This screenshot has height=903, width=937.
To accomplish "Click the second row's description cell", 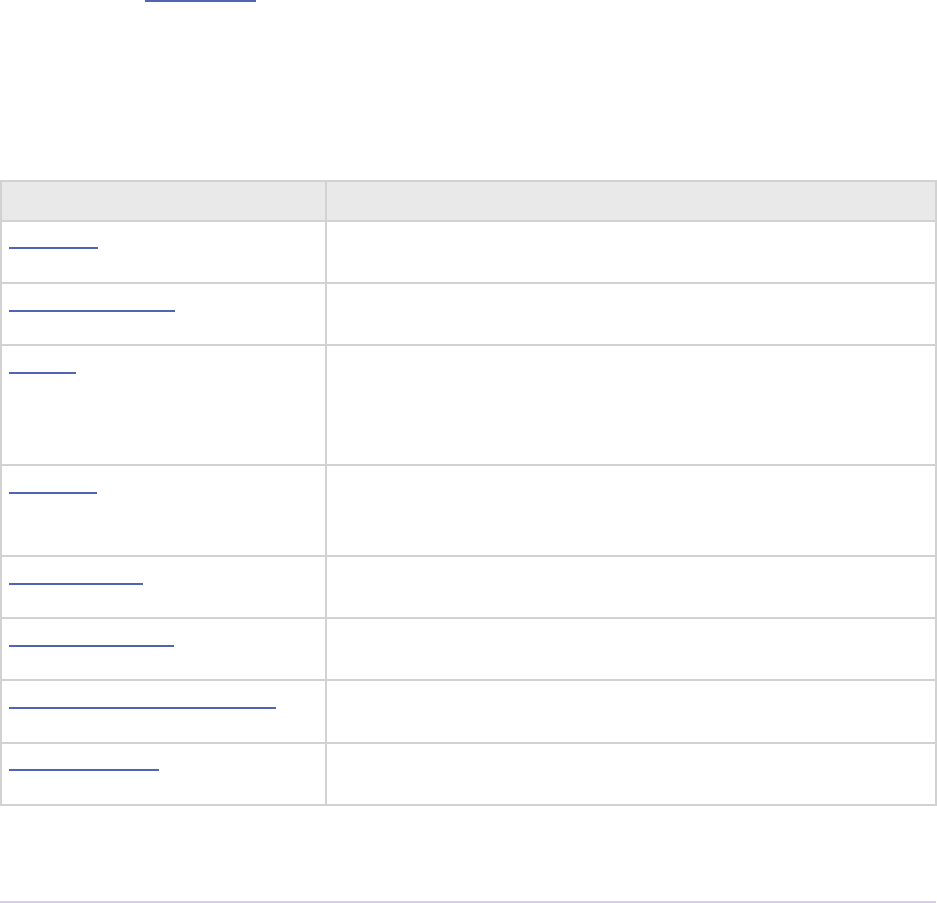I will coord(630,313).
